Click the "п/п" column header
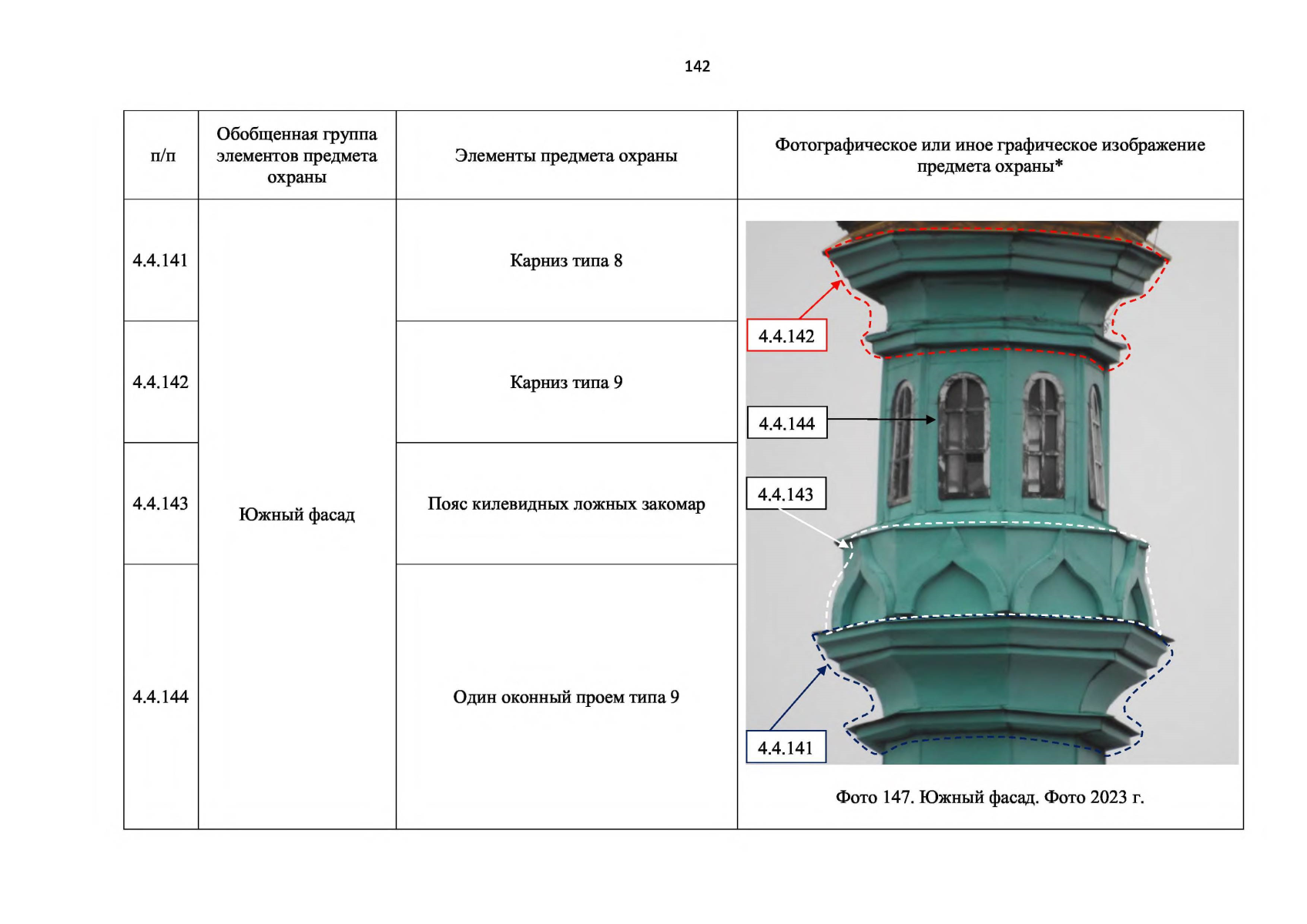 163,156
